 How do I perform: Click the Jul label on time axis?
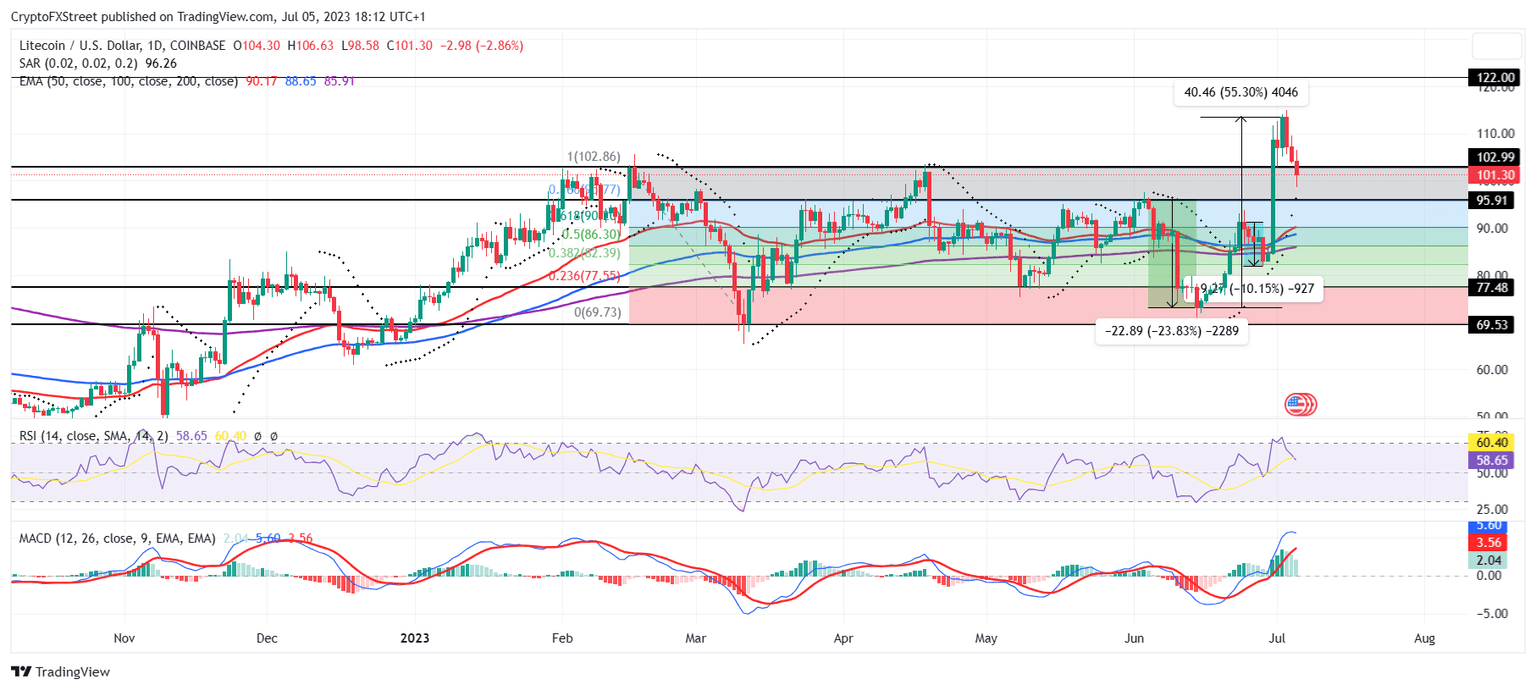(x=1277, y=638)
